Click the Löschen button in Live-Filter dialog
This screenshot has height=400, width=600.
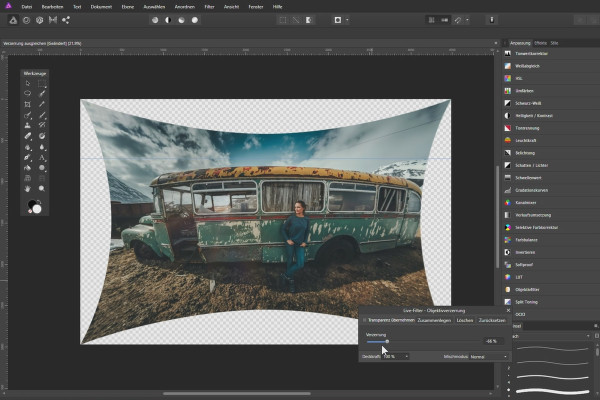pyautogui.click(x=465, y=320)
